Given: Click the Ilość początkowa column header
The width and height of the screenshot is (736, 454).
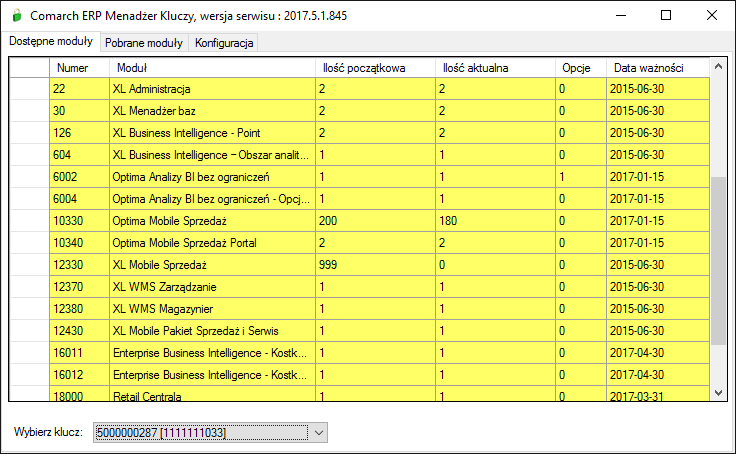Looking at the screenshot, I should pyautogui.click(x=375, y=67).
